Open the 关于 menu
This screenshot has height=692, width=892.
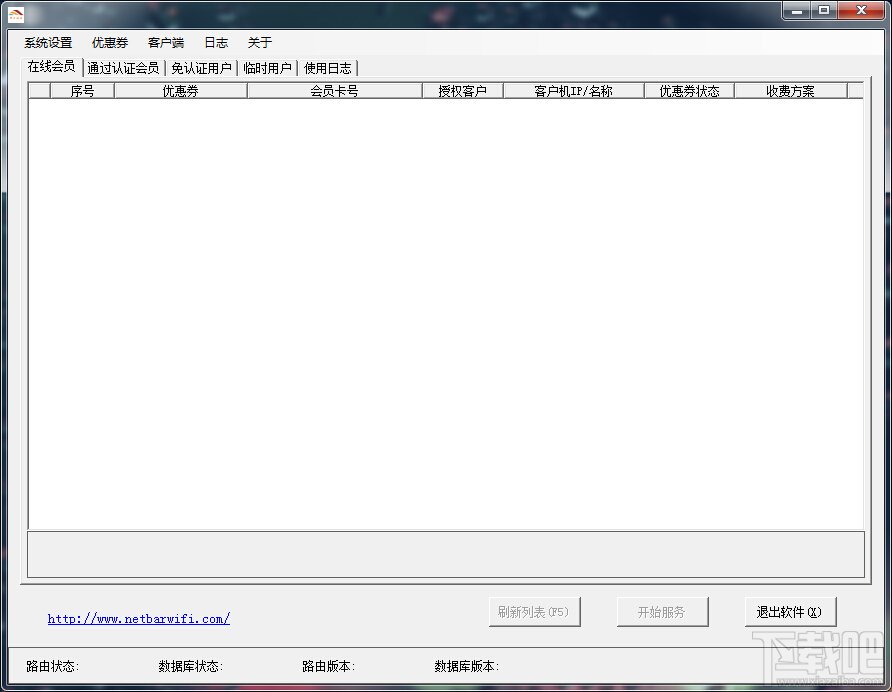pos(260,43)
